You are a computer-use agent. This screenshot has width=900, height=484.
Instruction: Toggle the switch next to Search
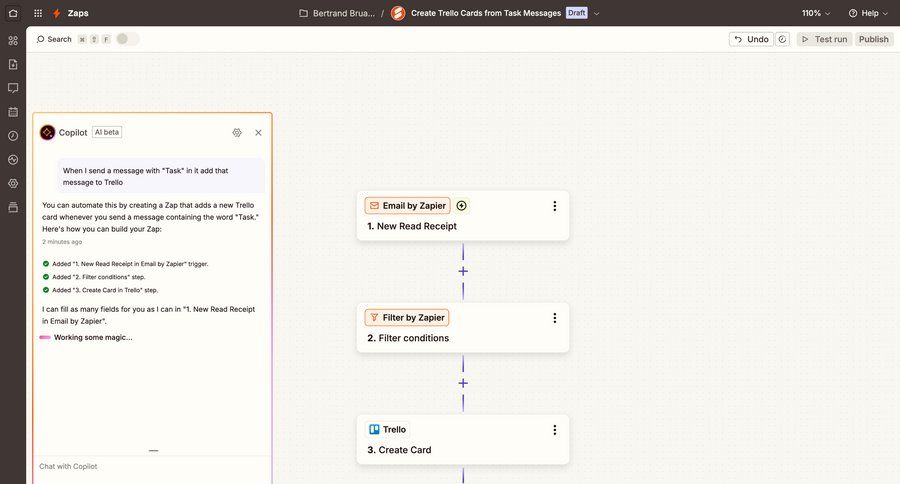coord(127,39)
